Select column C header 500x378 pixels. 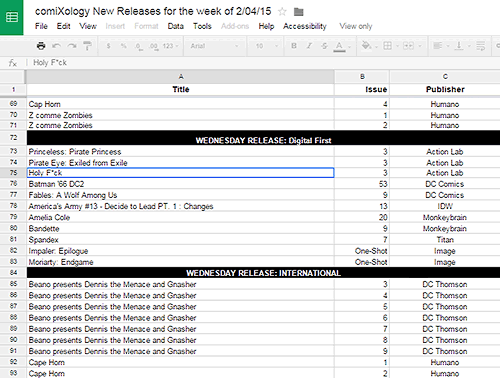pos(445,77)
